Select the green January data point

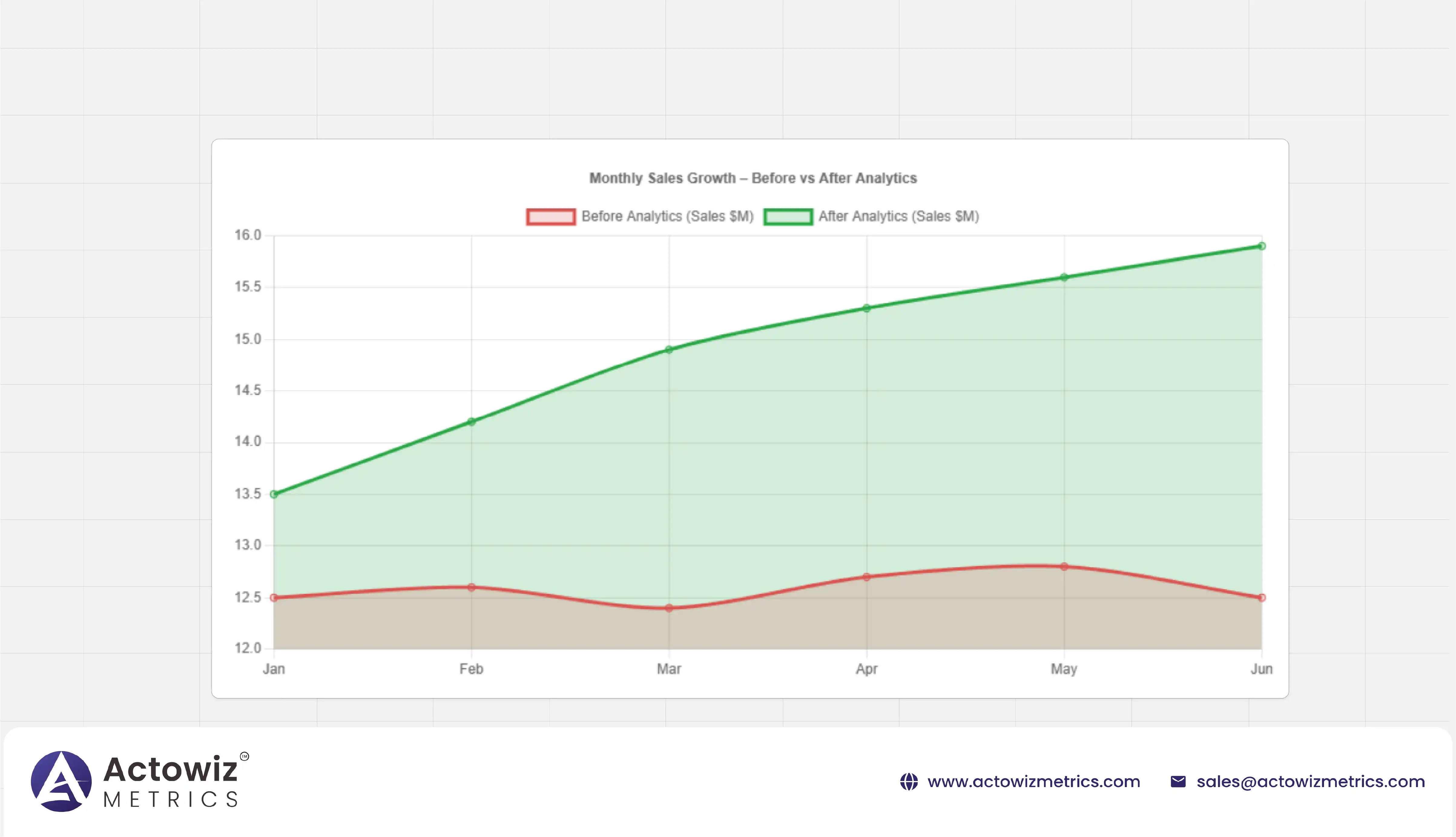tap(274, 494)
